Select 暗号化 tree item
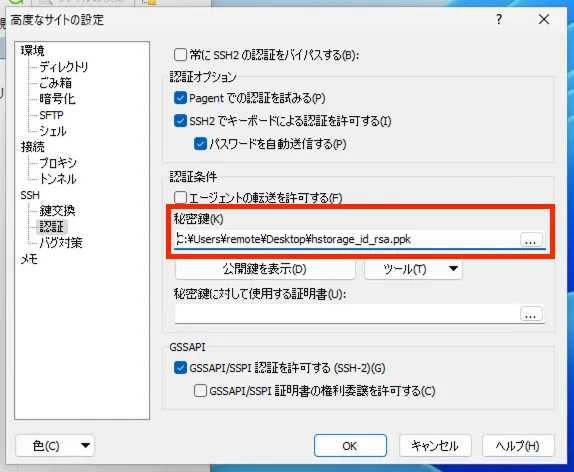This screenshot has width=574, height=472. click(57, 99)
